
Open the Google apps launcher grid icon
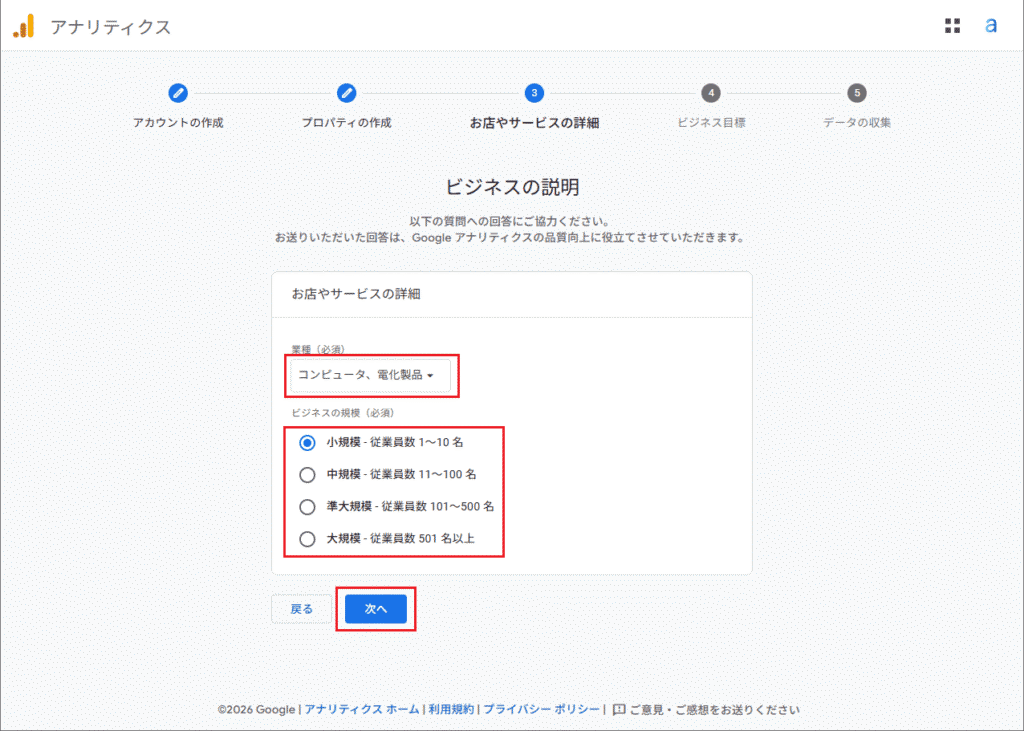coord(953,26)
